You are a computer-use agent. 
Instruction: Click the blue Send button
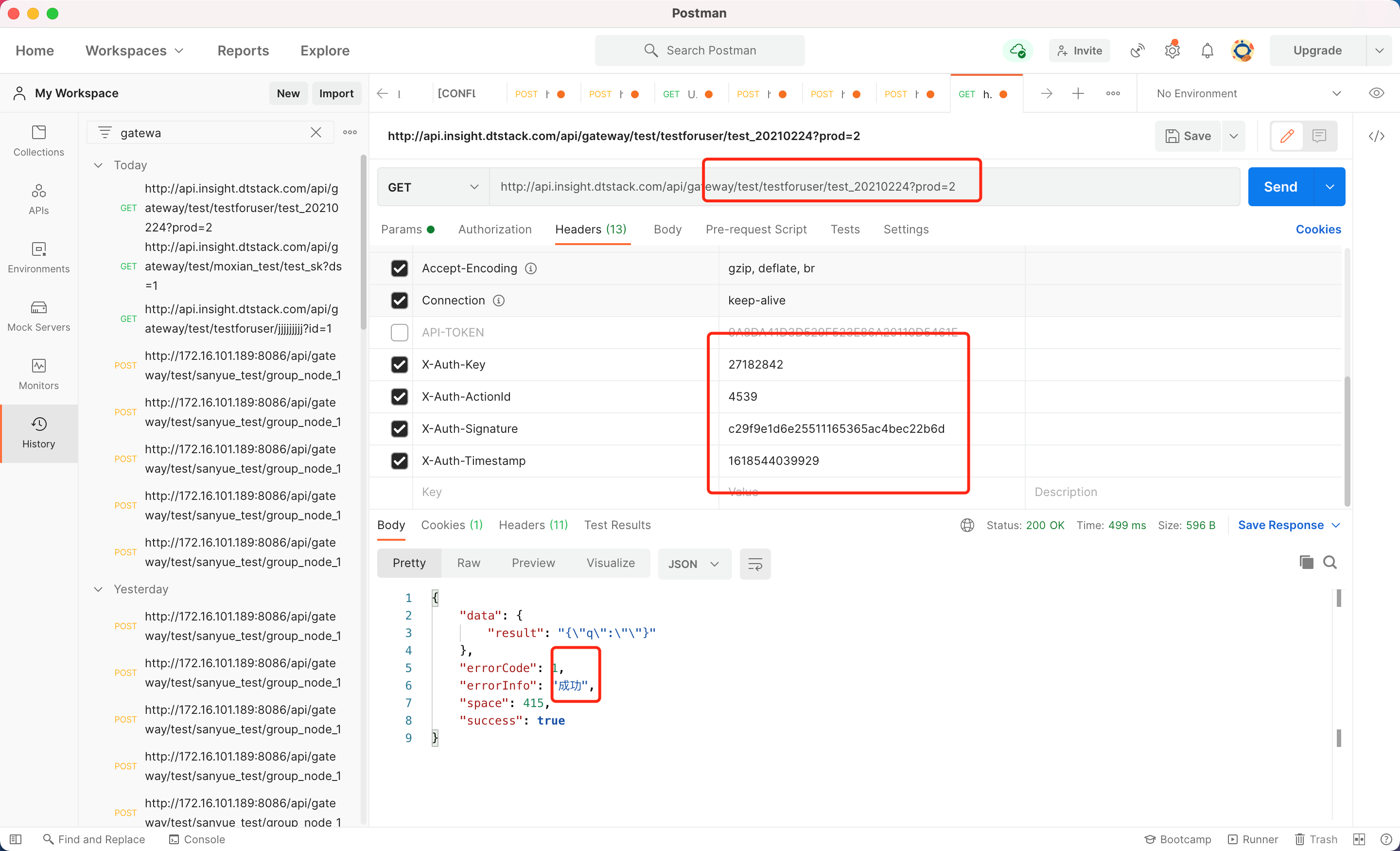coord(1280,187)
